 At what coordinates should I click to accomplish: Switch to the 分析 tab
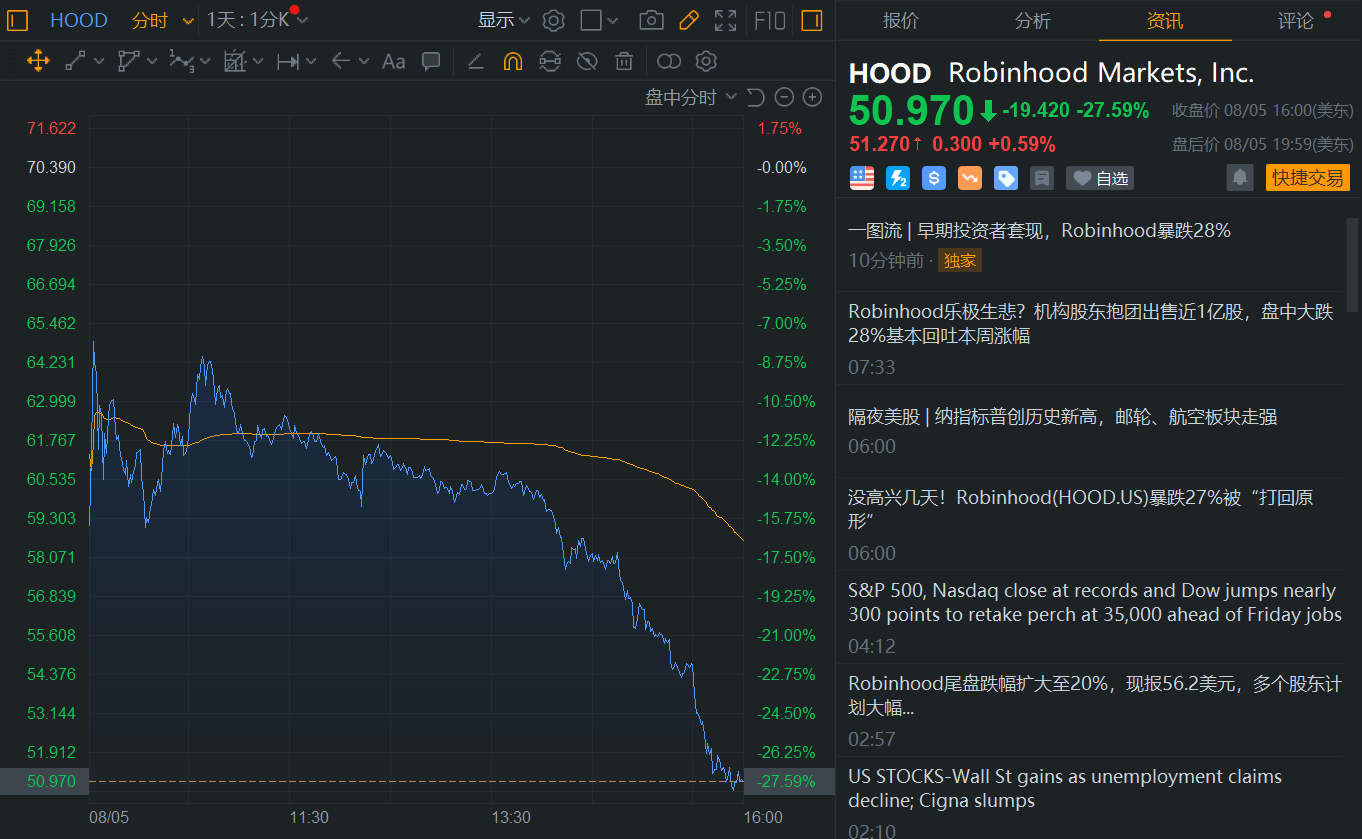pos(1033,20)
